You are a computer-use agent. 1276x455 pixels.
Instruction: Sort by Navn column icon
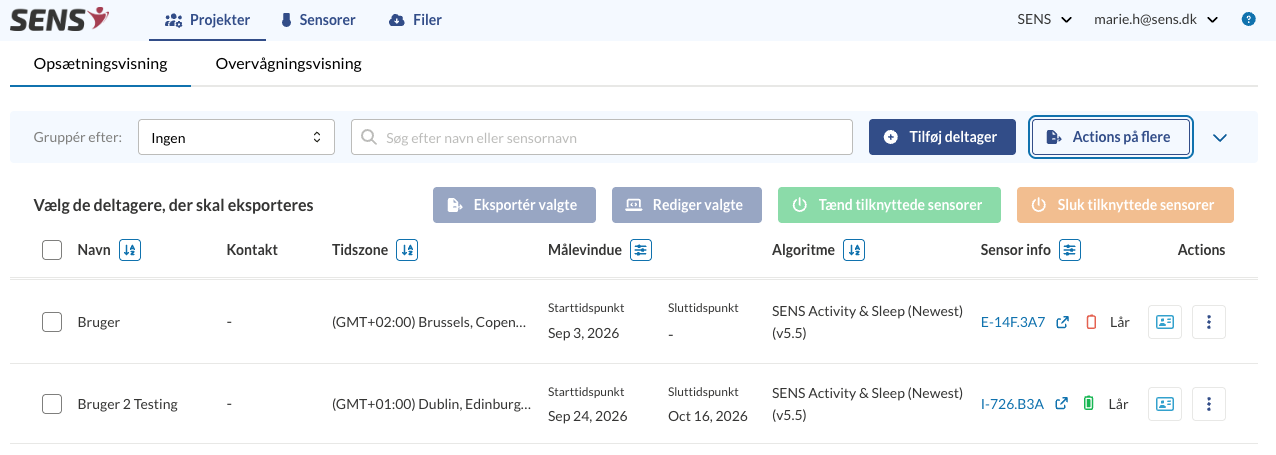130,250
